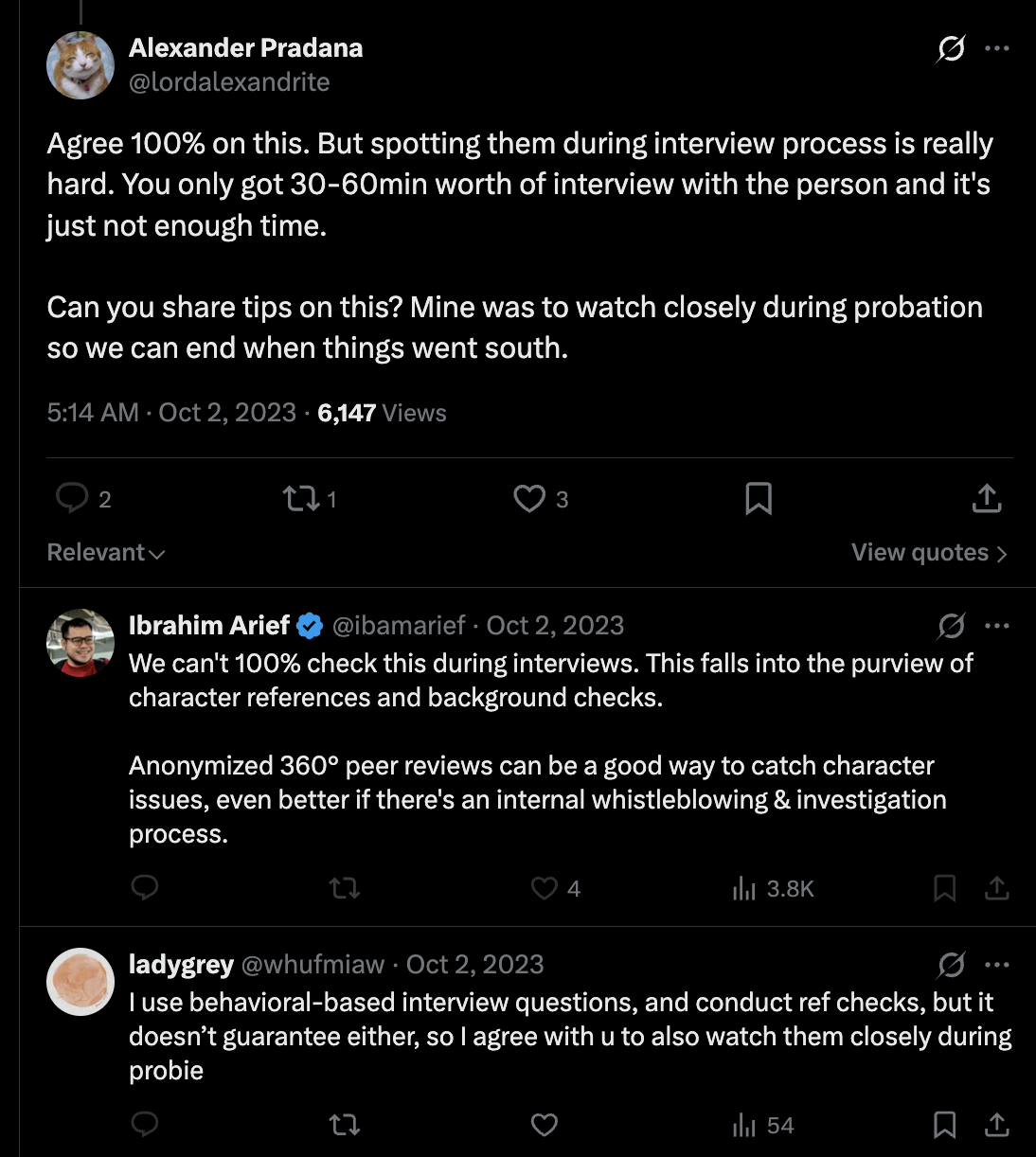The height and width of the screenshot is (1157, 1036).
Task: Like Ibrahim Arief's reply
Action: tap(545, 888)
